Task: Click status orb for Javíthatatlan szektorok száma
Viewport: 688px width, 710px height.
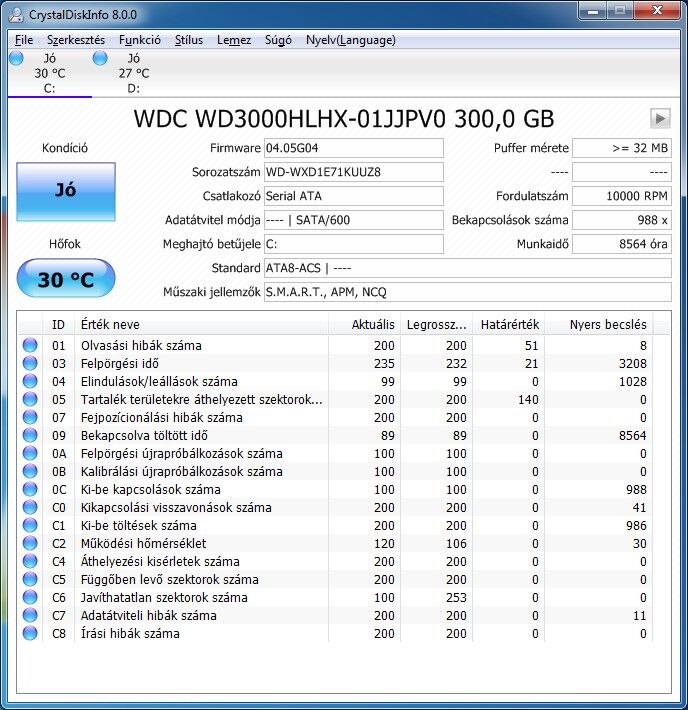Action: (x=30, y=597)
